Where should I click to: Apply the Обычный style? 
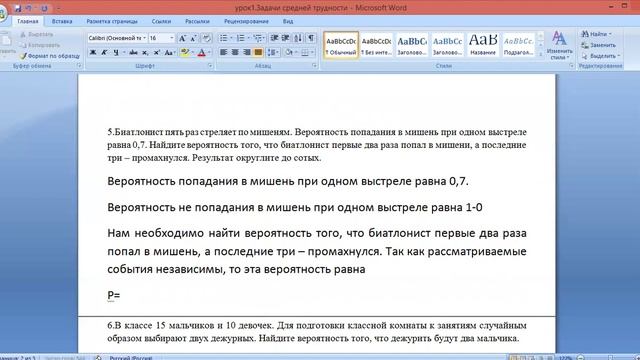[341, 45]
